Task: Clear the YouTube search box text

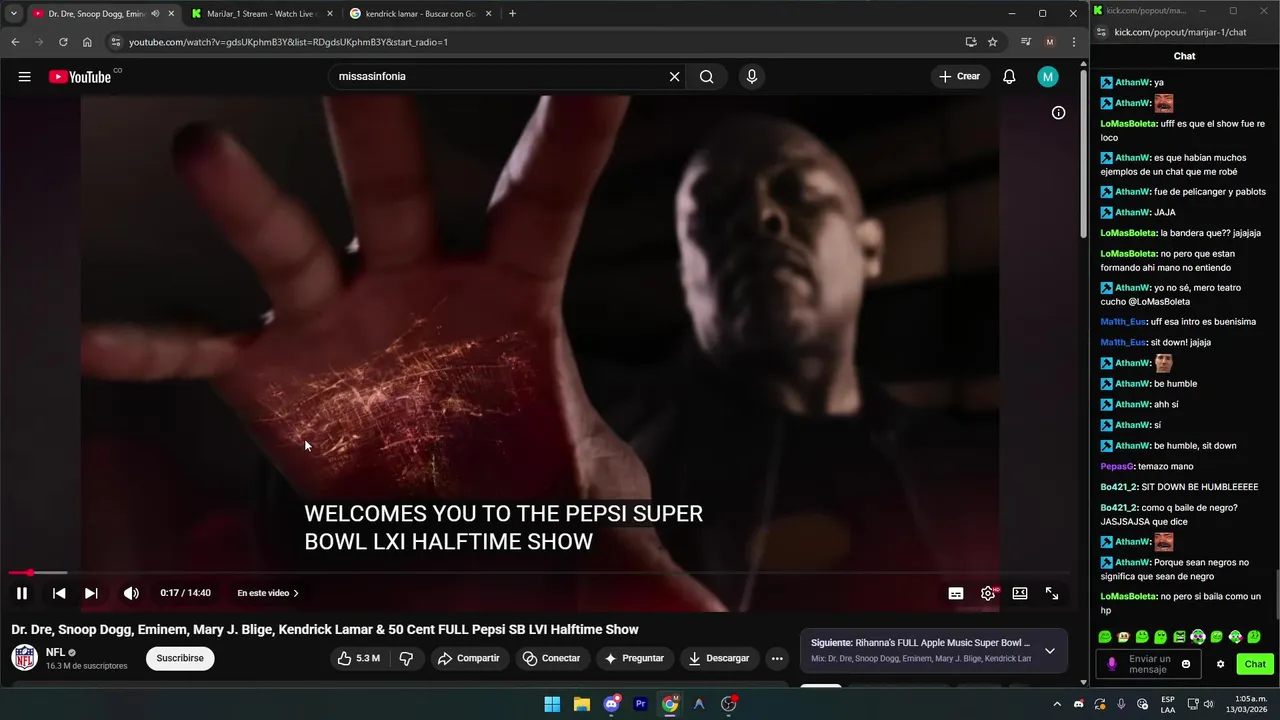Action: [x=674, y=77]
